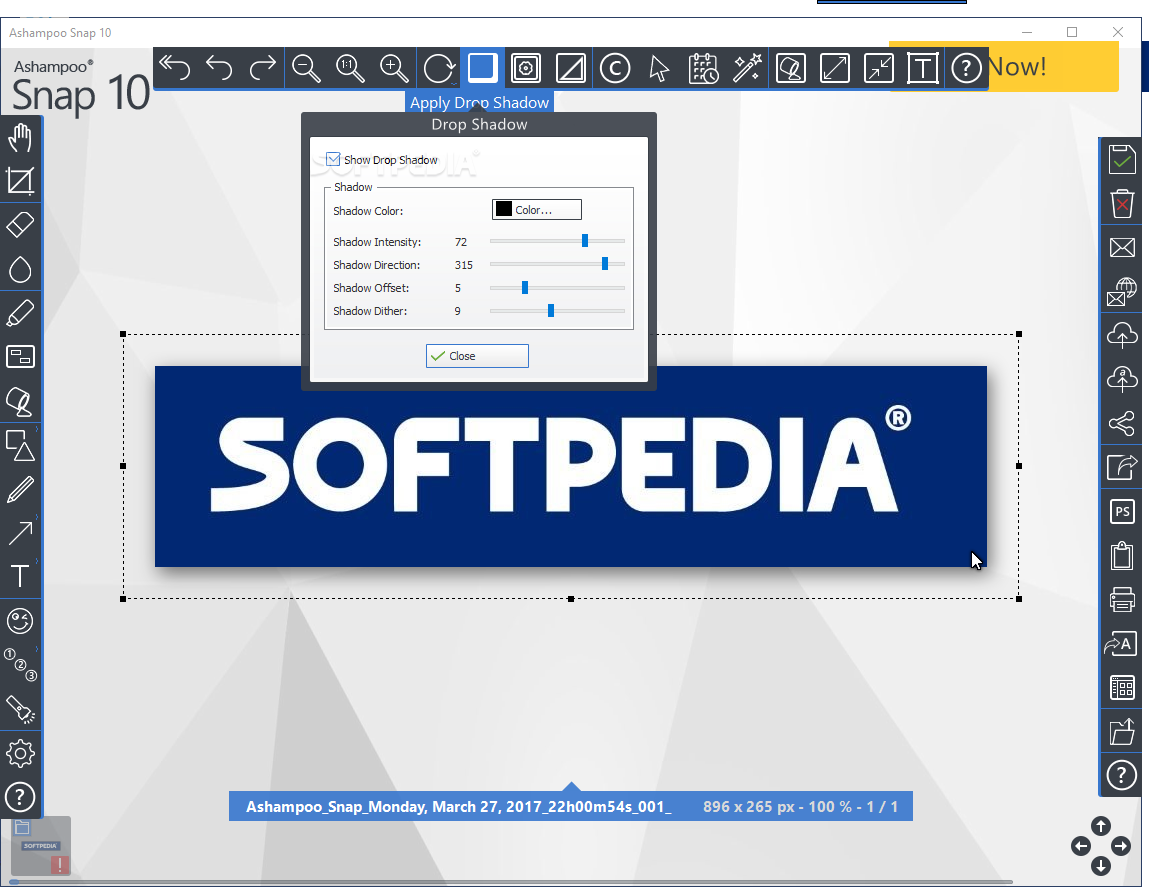This screenshot has width=1149, height=887.
Task: Click the horizontal scrollbar at bottom
Action: pos(510,882)
